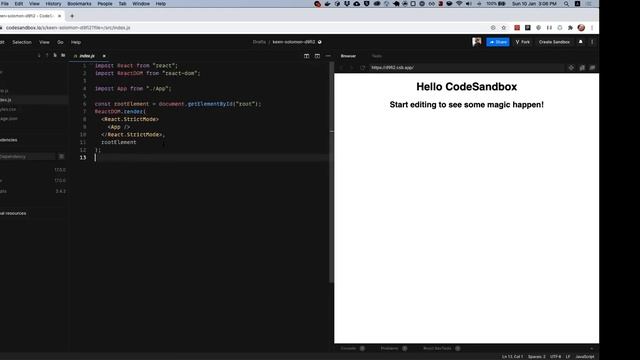Click the sandbox name keen-solomon in the header
The height and width of the screenshot is (360, 640).
click(294, 42)
